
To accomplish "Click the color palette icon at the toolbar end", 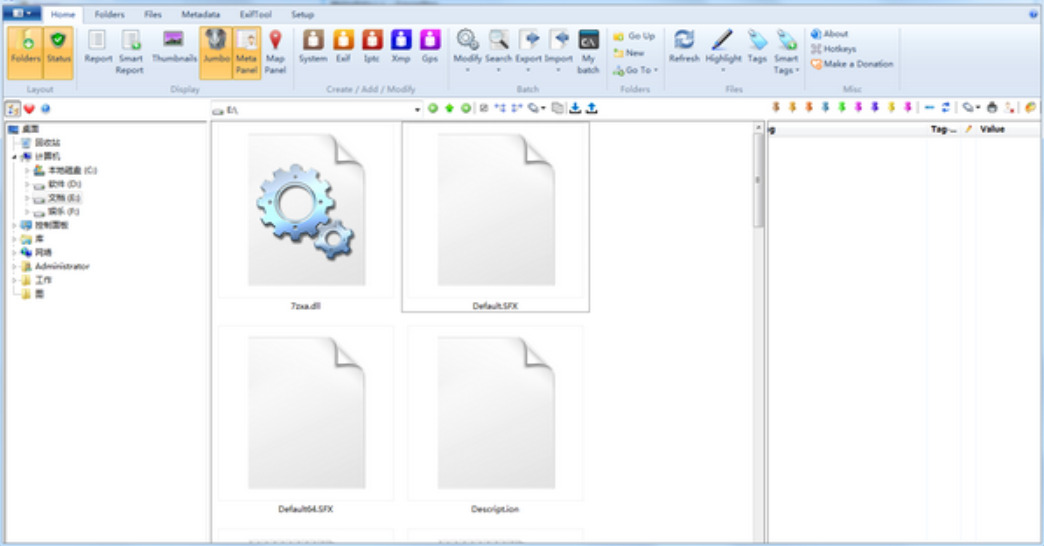I will pyautogui.click(x=1031, y=107).
